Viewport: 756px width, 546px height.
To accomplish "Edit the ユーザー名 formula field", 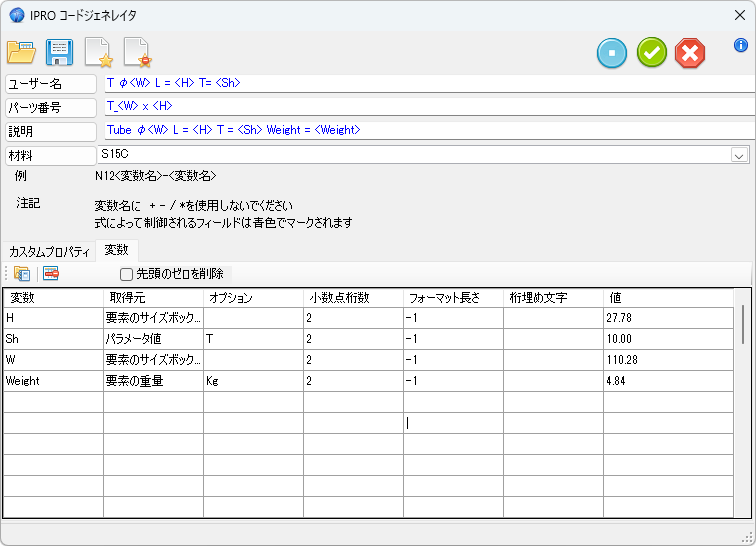I will click(x=430, y=83).
